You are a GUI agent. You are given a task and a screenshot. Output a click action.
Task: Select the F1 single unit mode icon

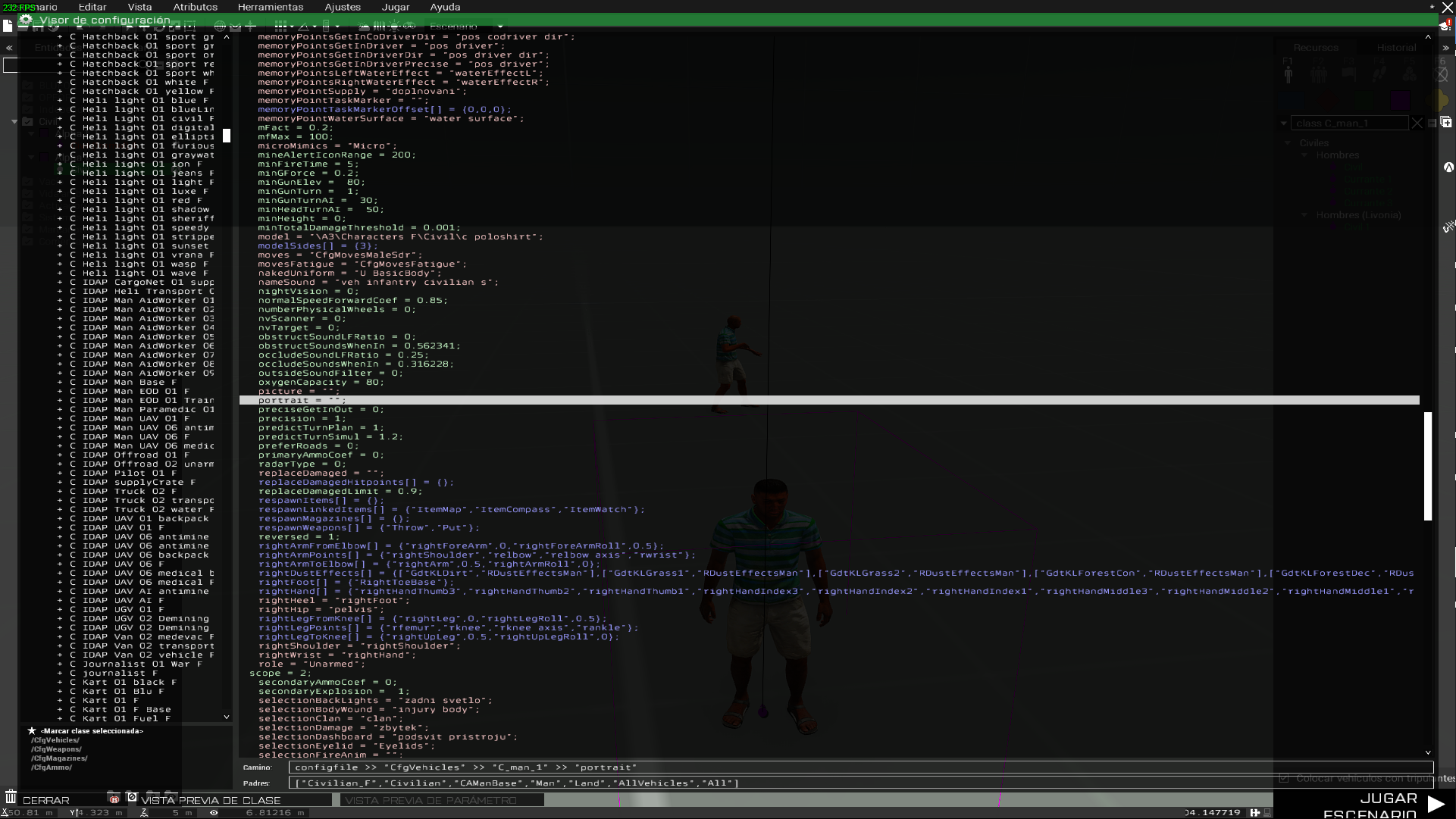[1288, 73]
